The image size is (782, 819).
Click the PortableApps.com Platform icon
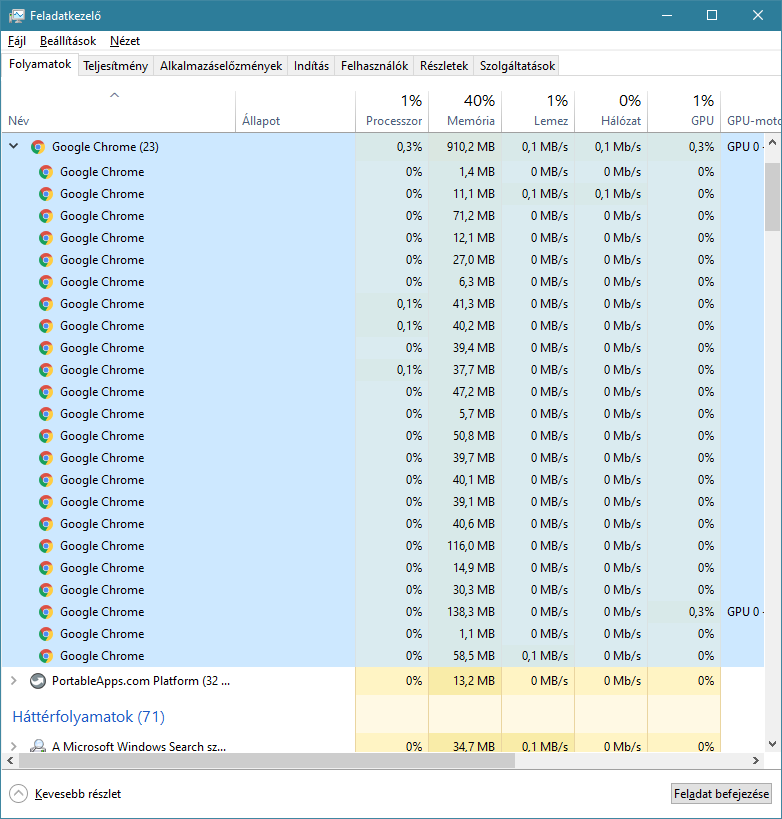click(x=38, y=681)
